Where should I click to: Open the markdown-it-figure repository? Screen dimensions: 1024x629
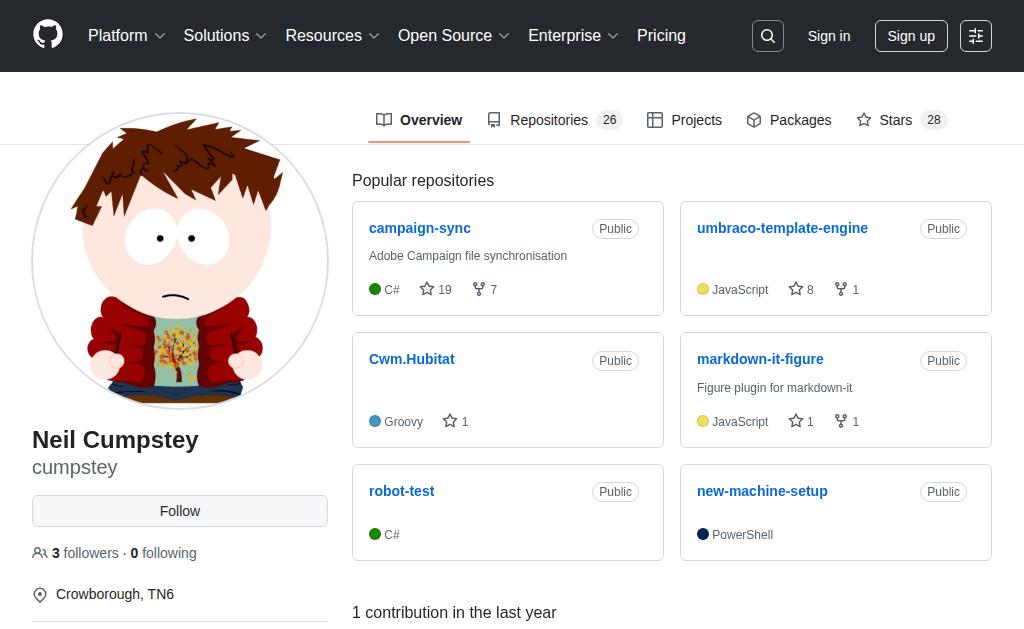click(x=760, y=359)
